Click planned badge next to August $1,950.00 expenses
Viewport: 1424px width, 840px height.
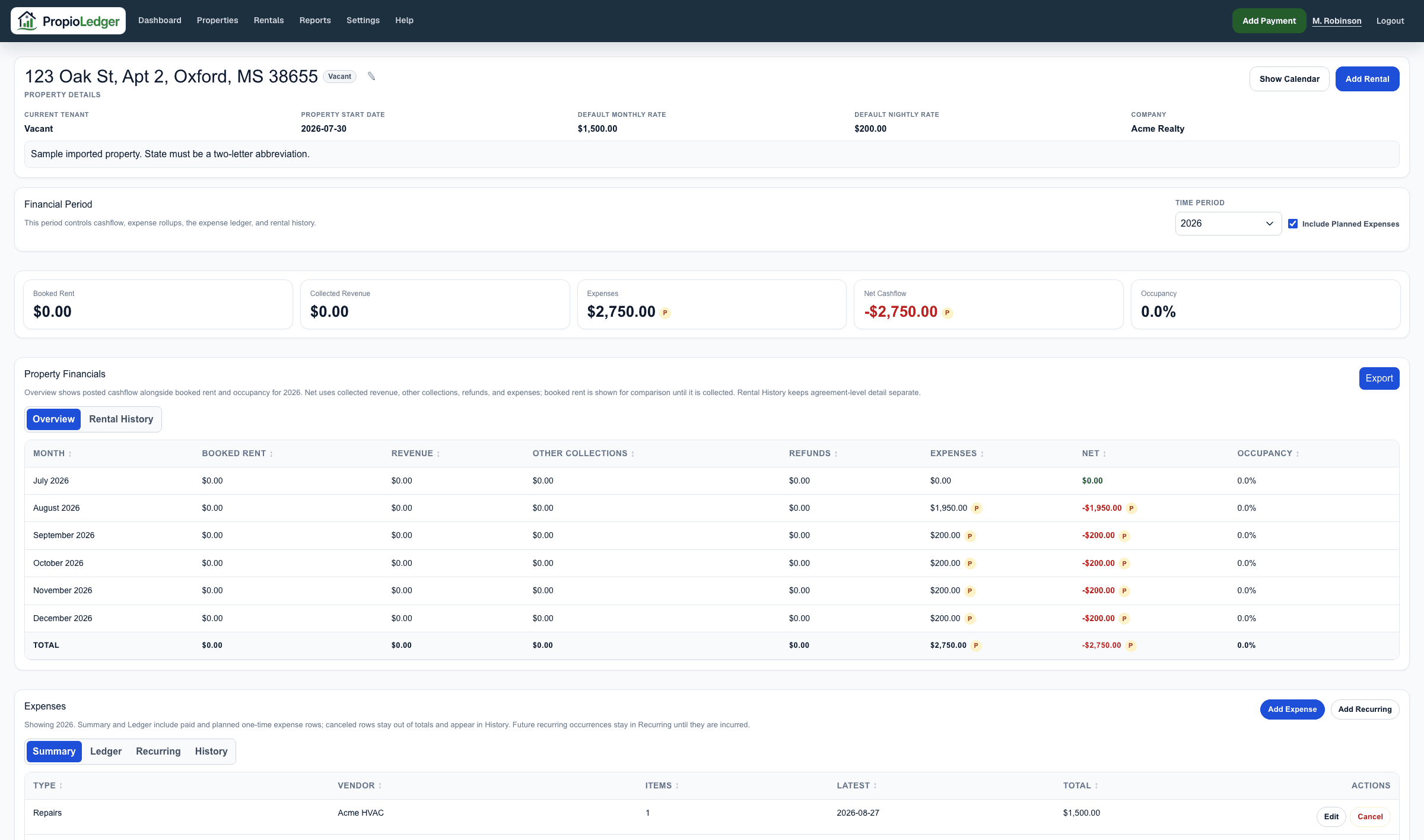(x=977, y=508)
